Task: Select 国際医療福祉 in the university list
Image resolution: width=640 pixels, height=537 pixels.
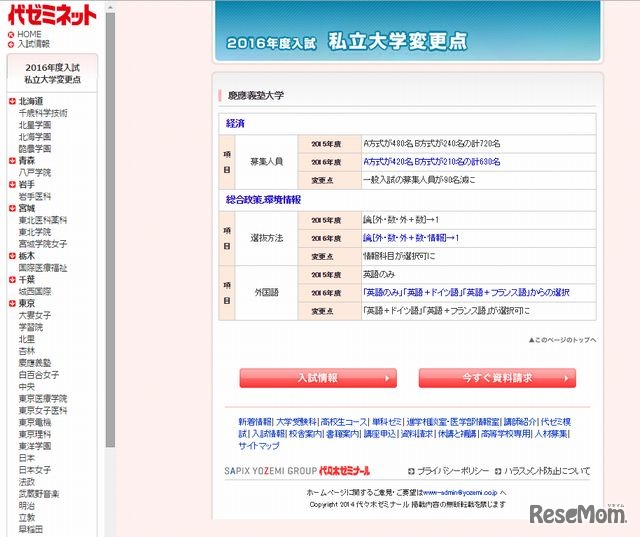Action: (43, 268)
